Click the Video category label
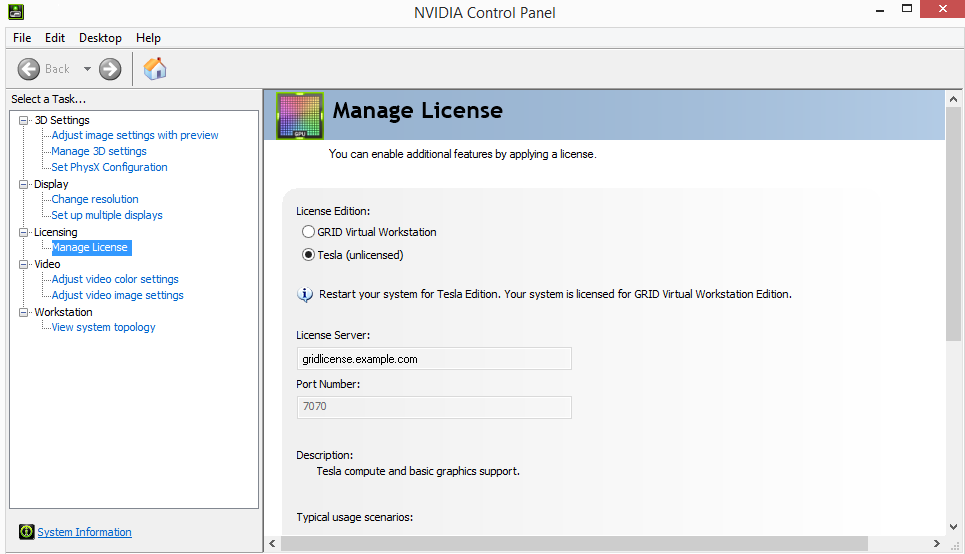This screenshot has height=554, width=965. pyautogui.click(x=47, y=264)
